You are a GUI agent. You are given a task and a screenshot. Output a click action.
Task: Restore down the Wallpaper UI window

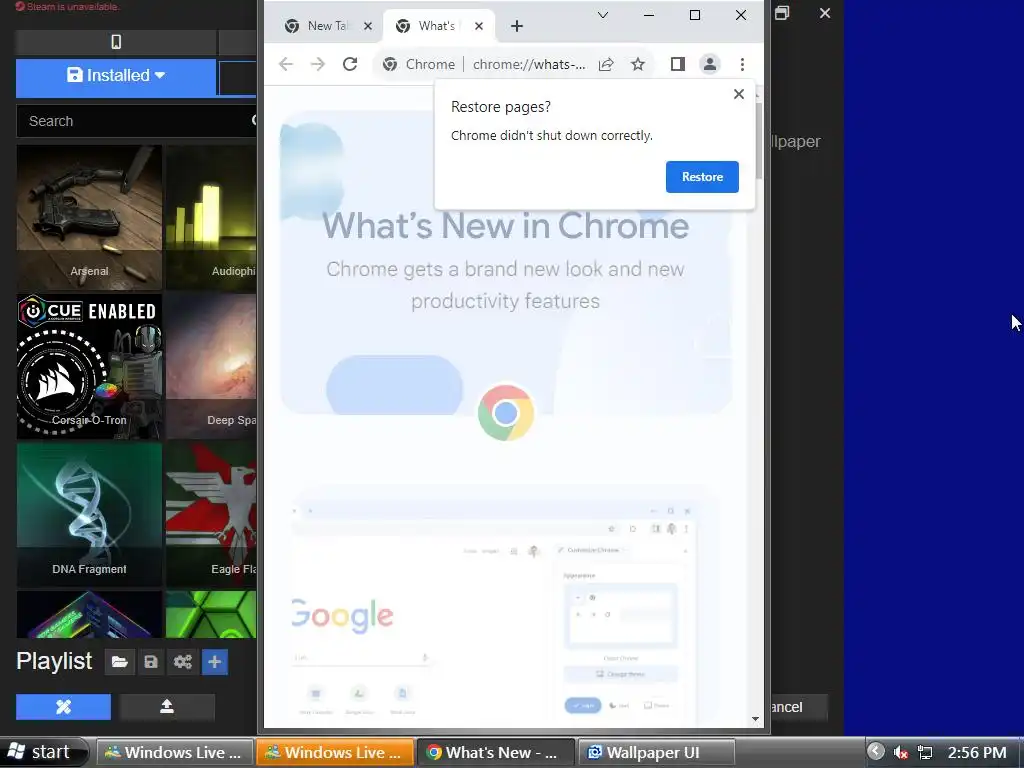[x=782, y=13]
